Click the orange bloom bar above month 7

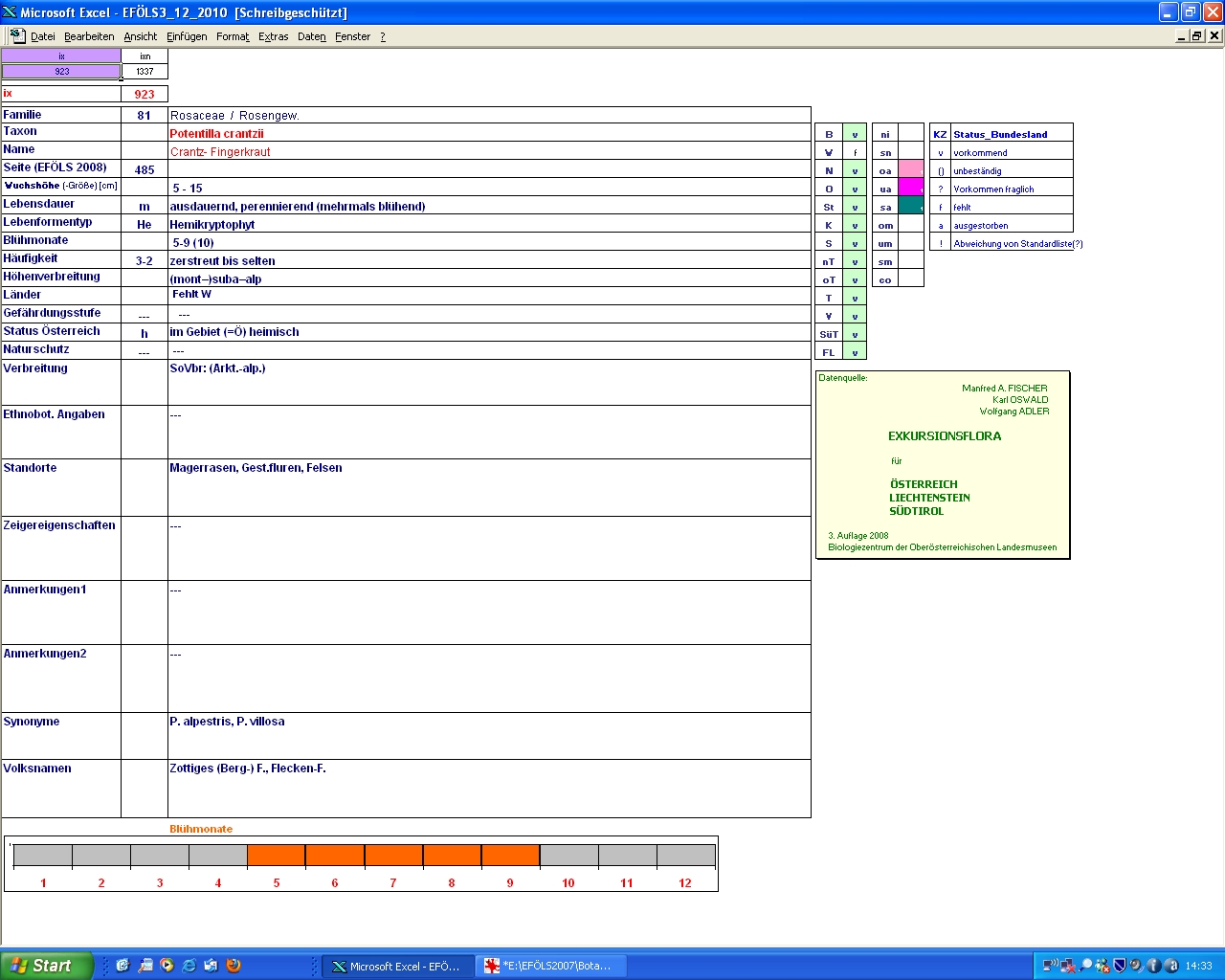(x=393, y=855)
